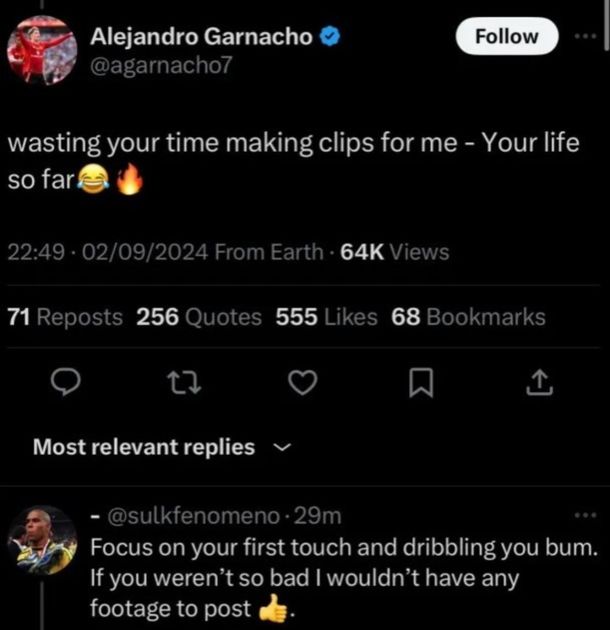Image resolution: width=610 pixels, height=630 pixels.
Task: Click the chevron beside Most relevant replies
Action: click(282, 448)
